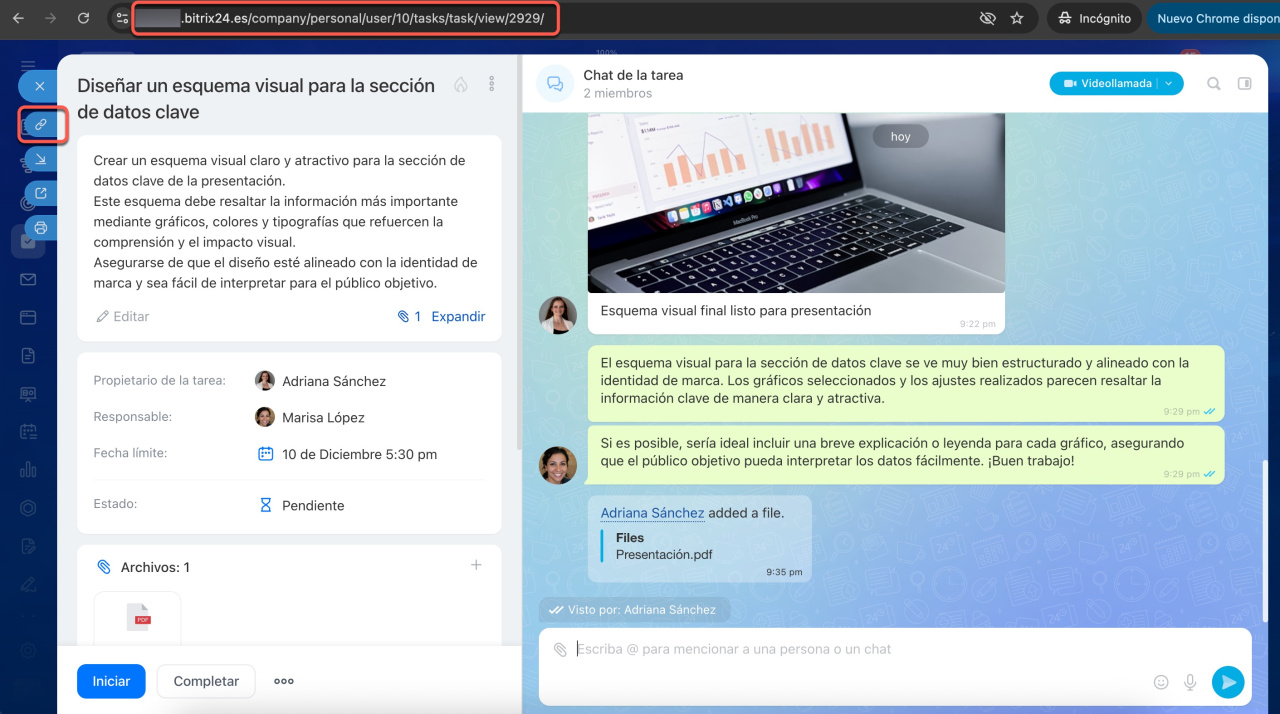1280x714 pixels.
Task: Open the emoji picker in chat
Action: 1161,682
